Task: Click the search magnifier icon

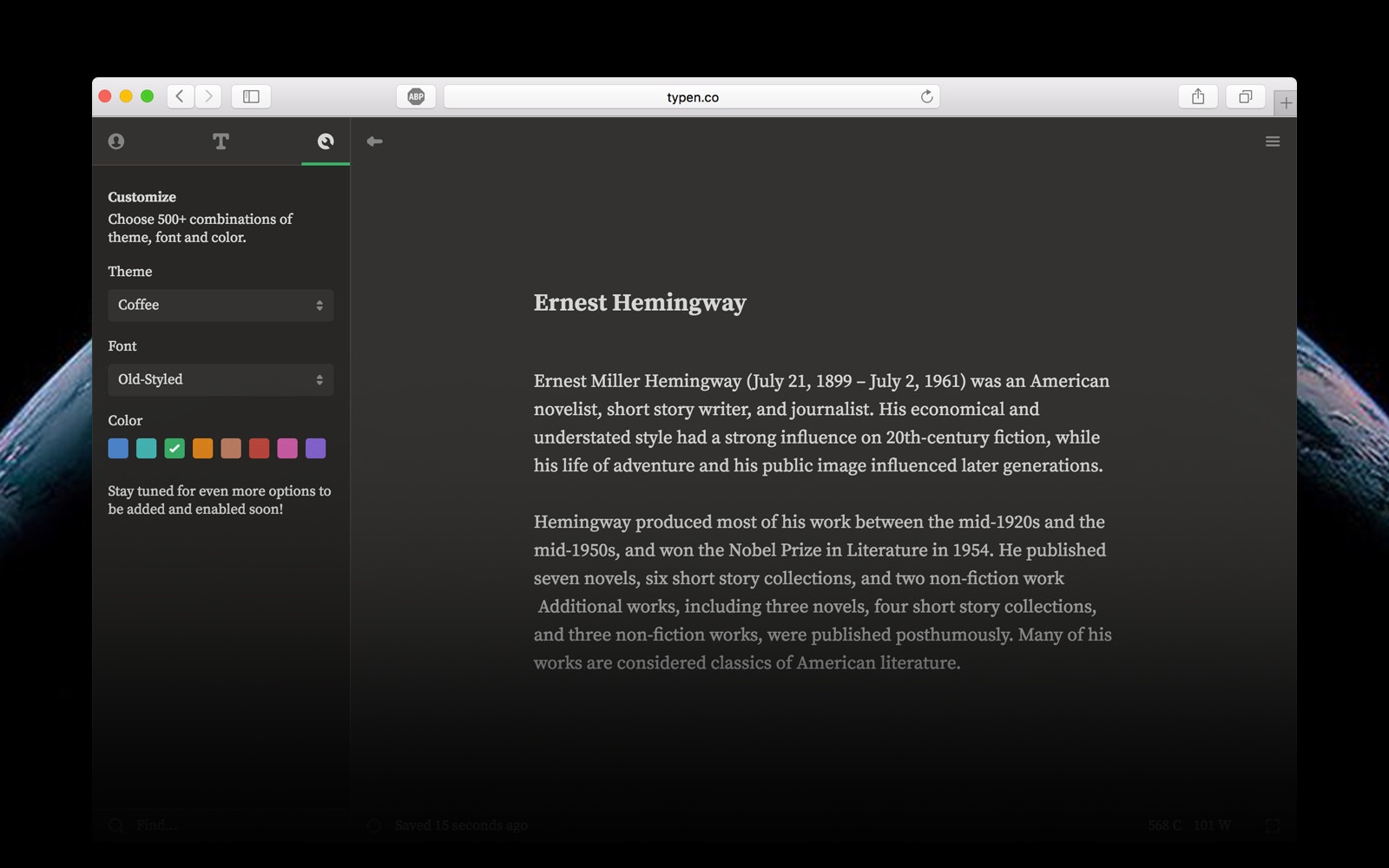Action: click(x=115, y=825)
